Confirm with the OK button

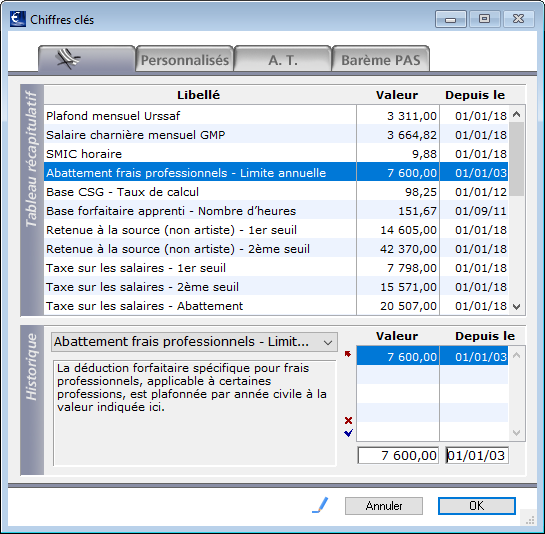pos(477,506)
